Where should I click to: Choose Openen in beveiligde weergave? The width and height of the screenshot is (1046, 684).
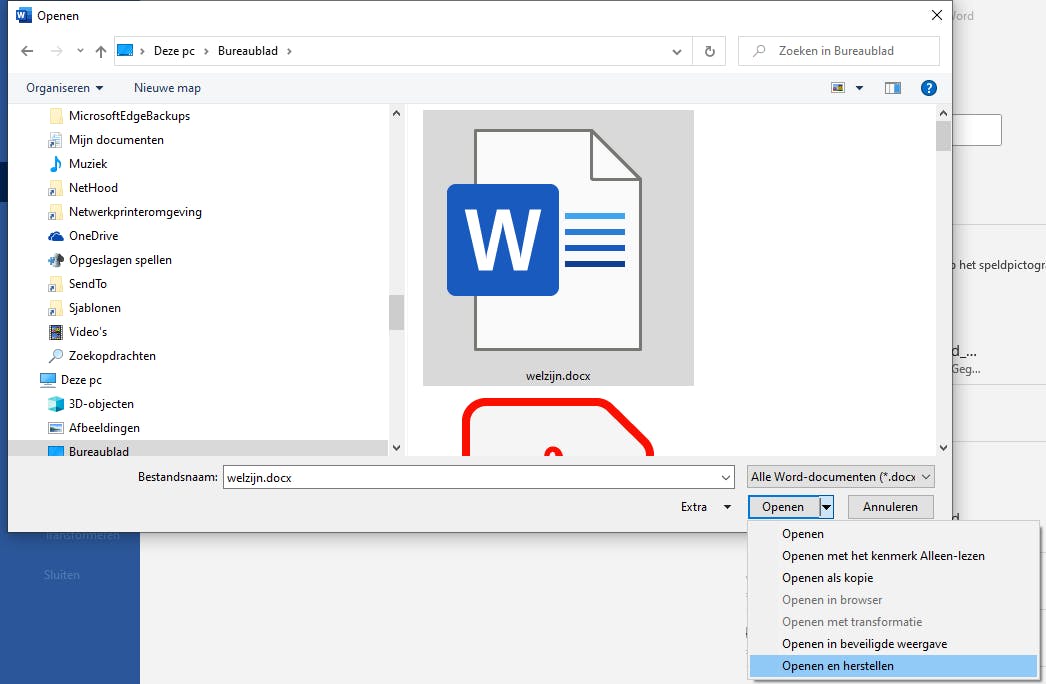click(893, 644)
